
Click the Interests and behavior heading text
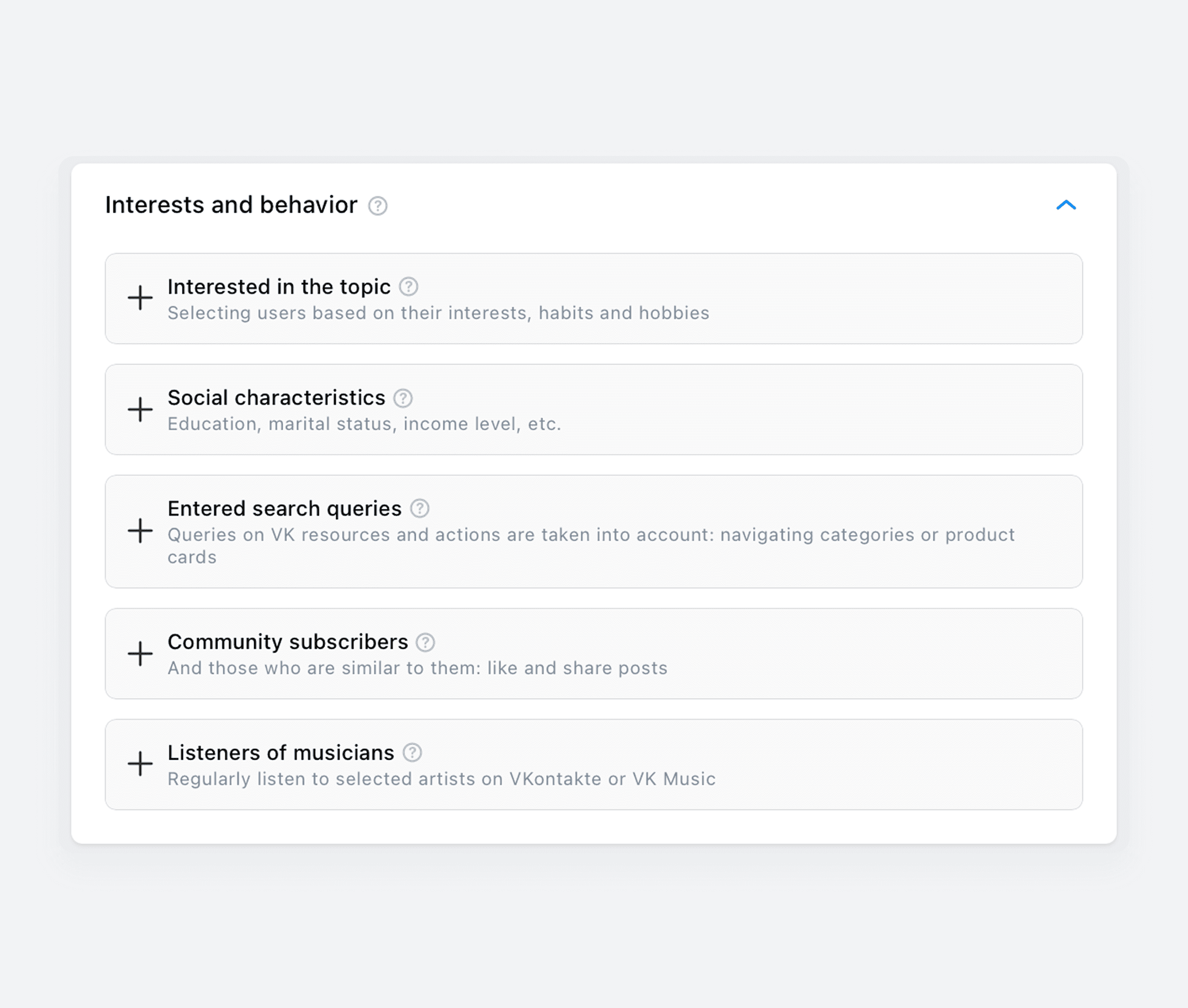(231, 205)
